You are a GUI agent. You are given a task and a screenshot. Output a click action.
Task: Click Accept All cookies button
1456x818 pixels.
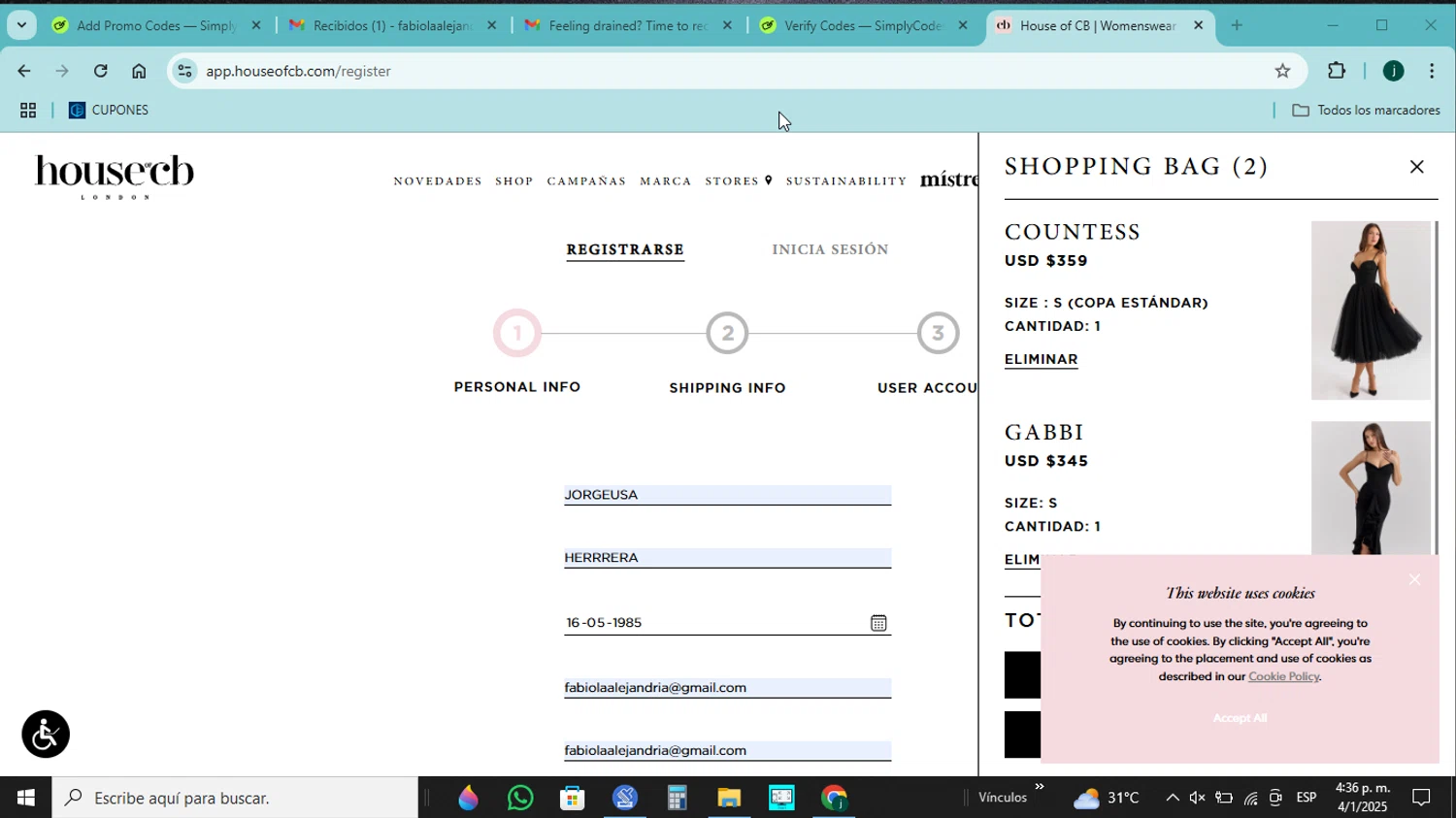(1240, 718)
